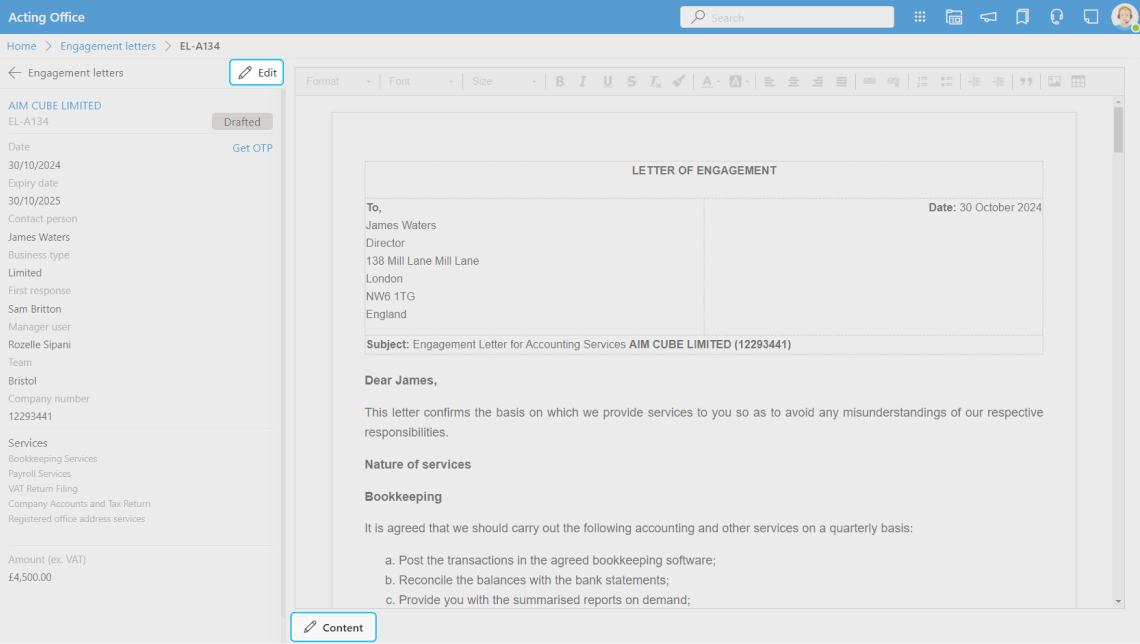The image size is (1140, 644).
Task: Open the apps grid menu
Action: click(920, 17)
